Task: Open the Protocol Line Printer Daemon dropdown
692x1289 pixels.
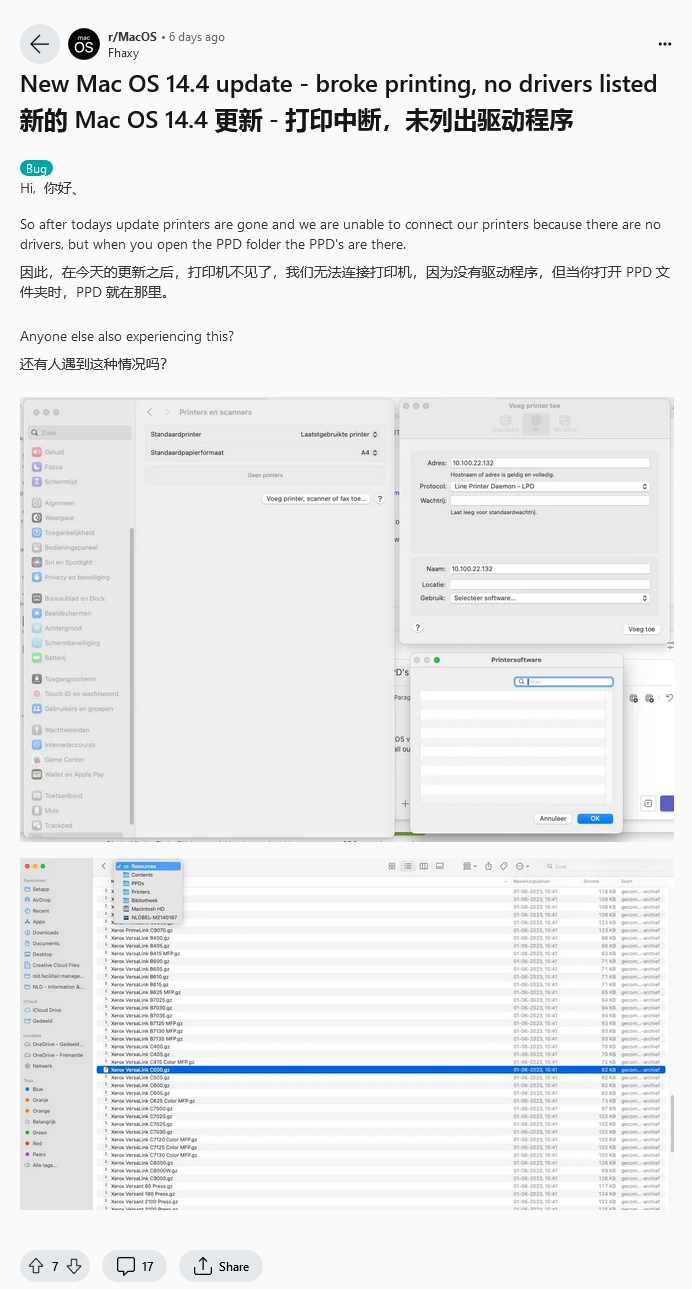Action: tap(550, 486)
